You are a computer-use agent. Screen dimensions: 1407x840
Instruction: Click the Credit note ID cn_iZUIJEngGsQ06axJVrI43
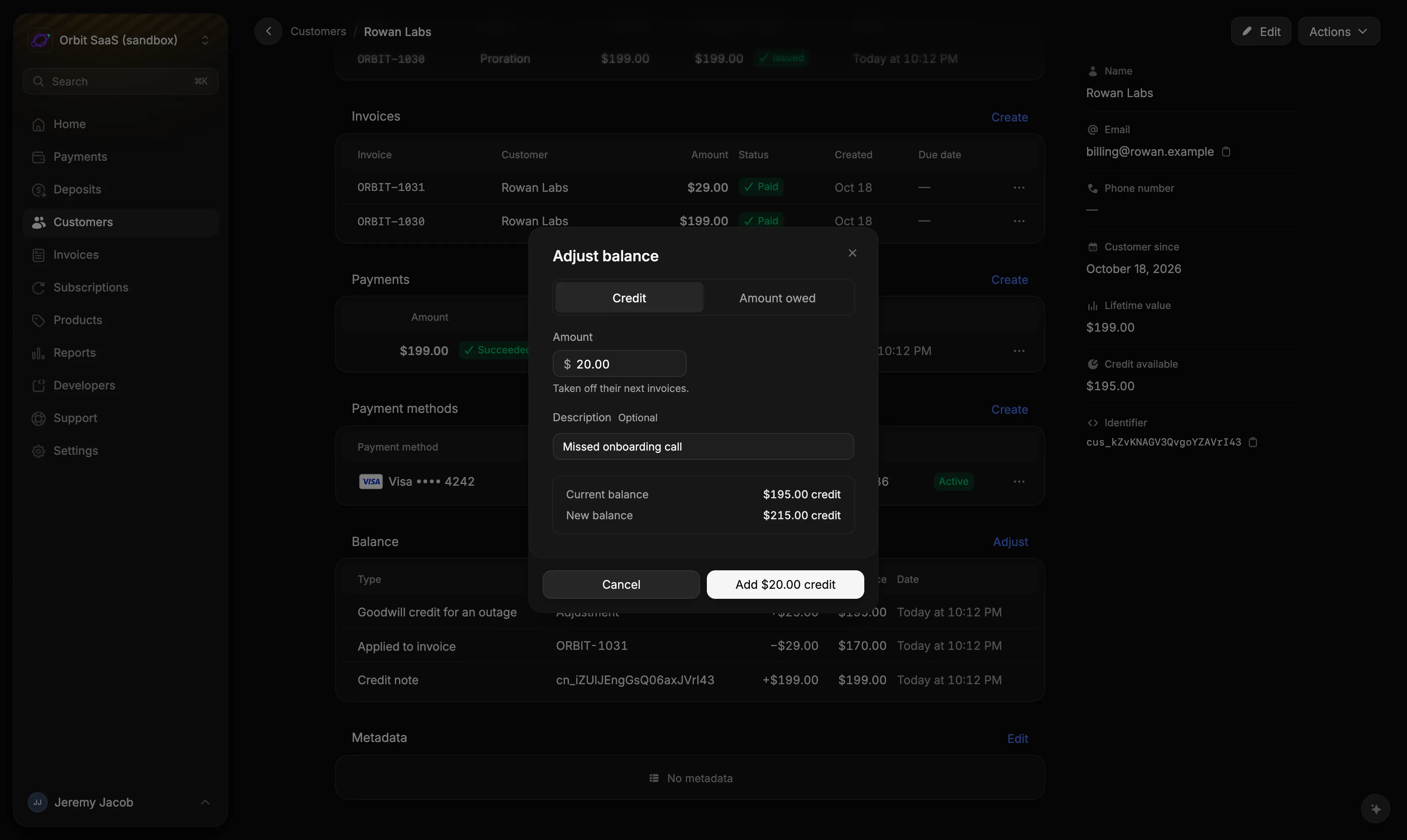coord(635,680)
